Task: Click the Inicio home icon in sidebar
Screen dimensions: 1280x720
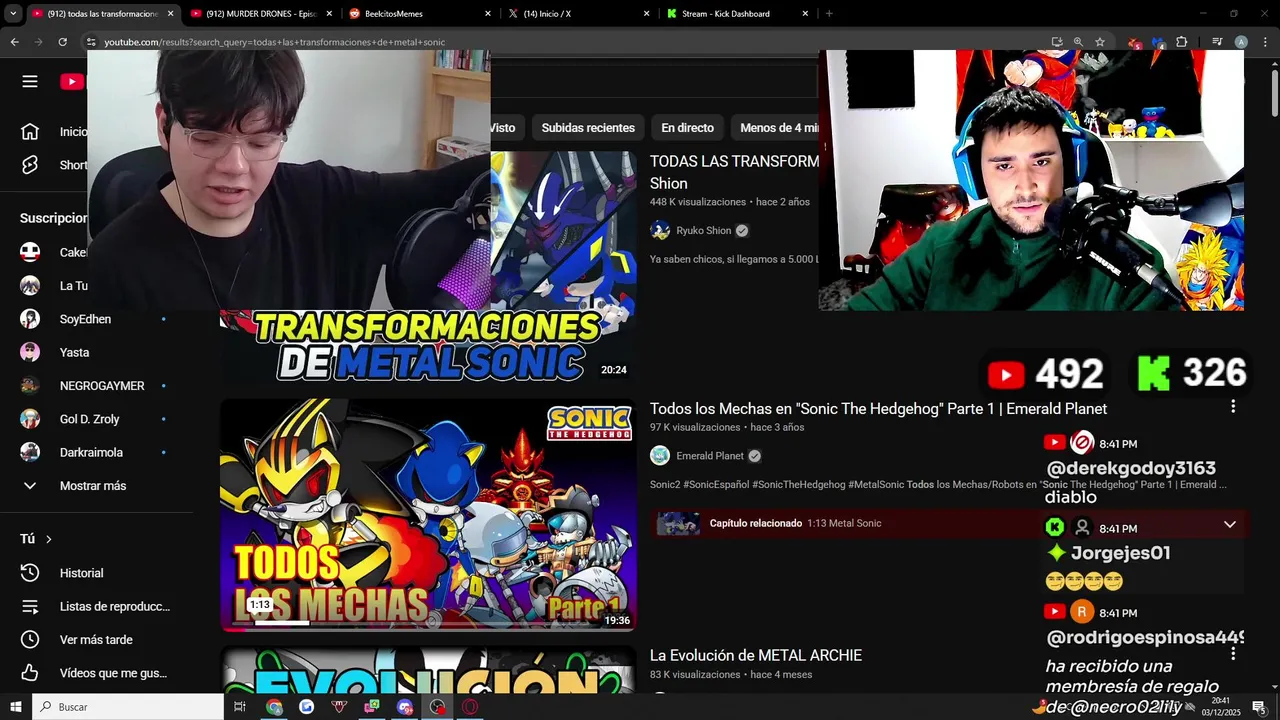Action: 30,131
